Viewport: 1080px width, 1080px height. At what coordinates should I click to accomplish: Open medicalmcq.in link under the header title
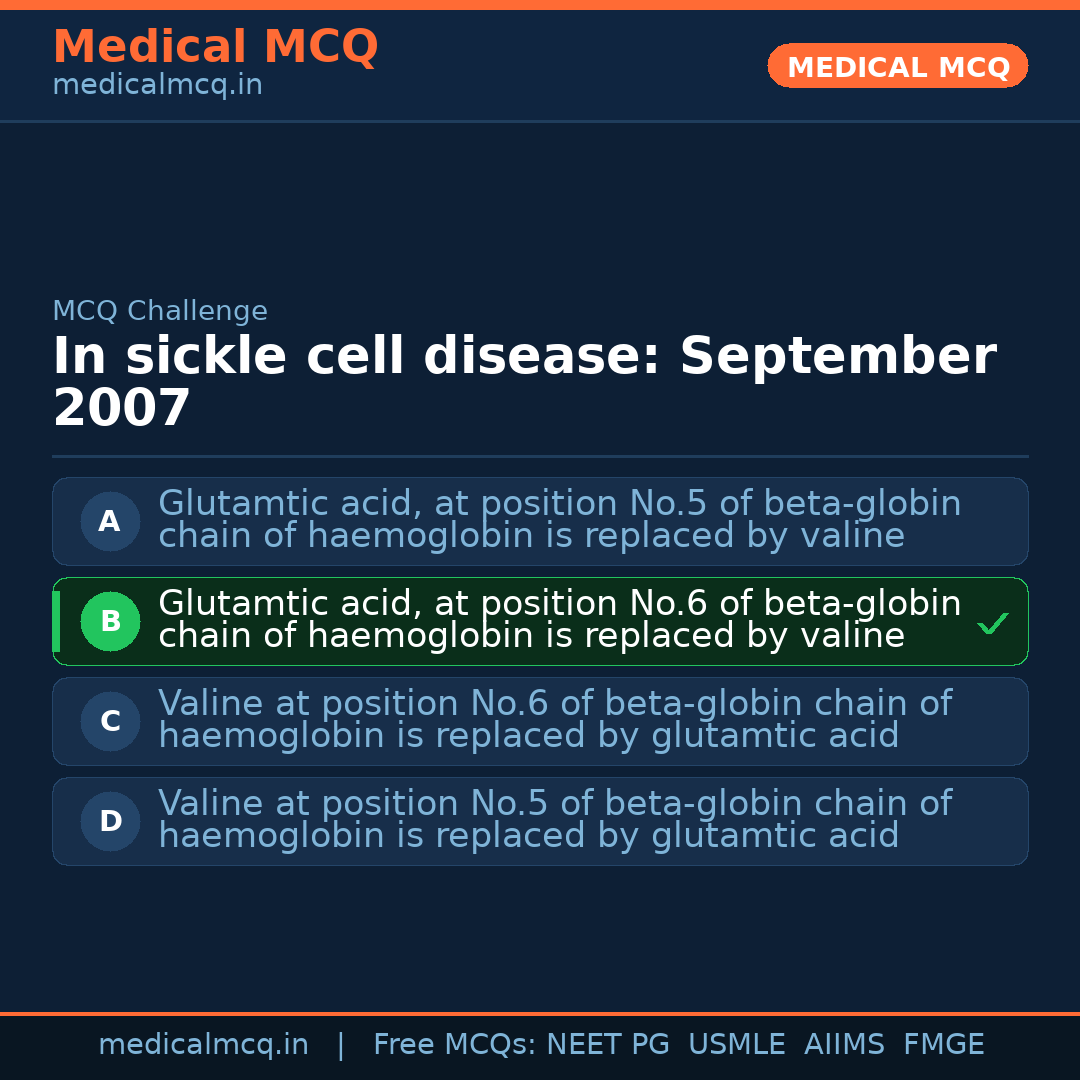157,86
